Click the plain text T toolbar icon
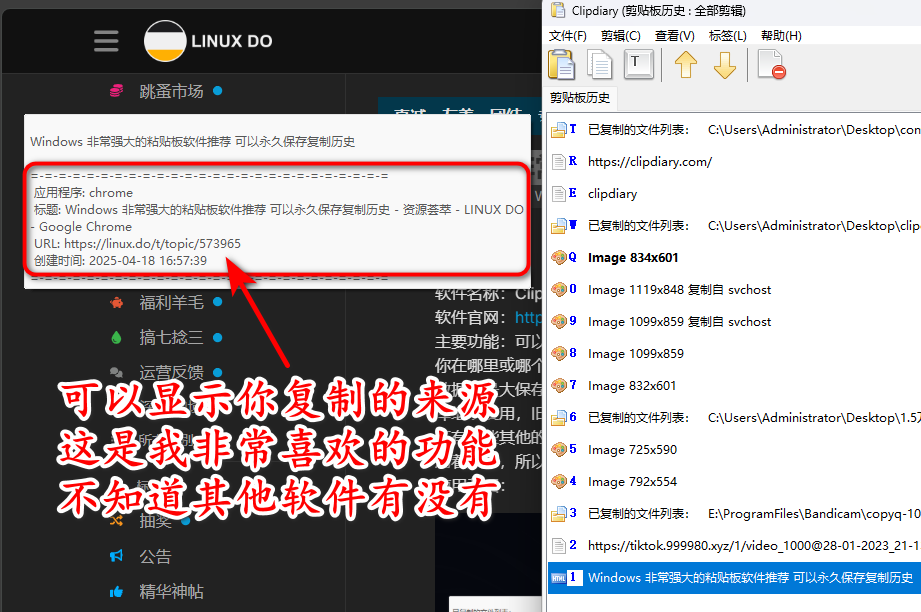The width and height of the screenshot is (921, 612). [x=638, y=64]
